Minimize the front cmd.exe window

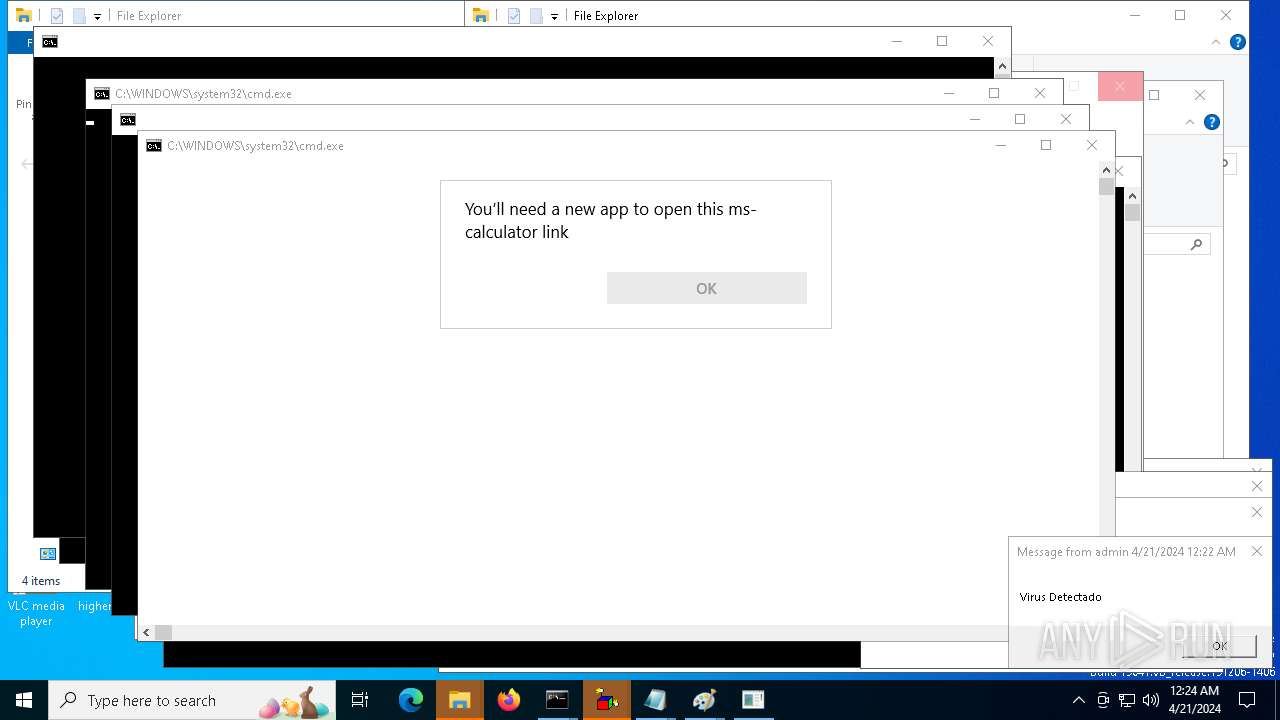point(1000,145)
